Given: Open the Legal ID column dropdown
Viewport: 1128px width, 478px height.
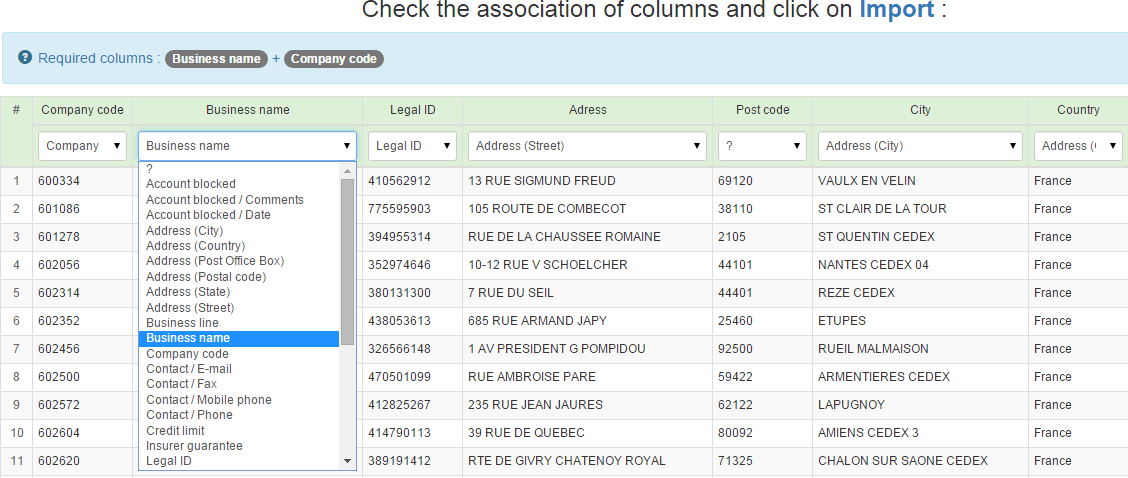Looking at the screenshot, I should tap(412, 146).
